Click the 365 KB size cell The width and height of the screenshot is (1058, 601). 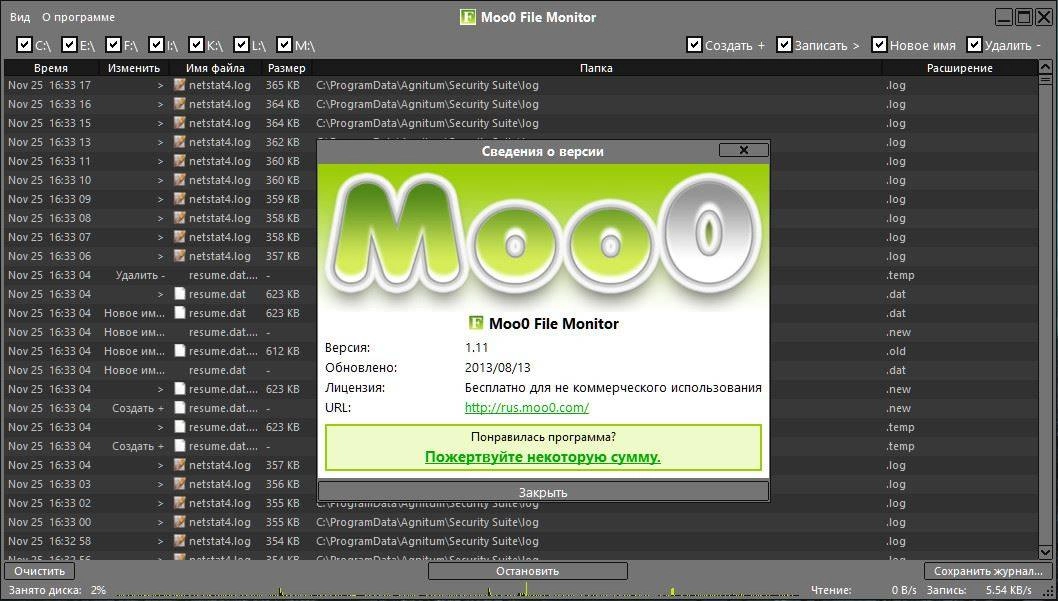coord(283,85)
